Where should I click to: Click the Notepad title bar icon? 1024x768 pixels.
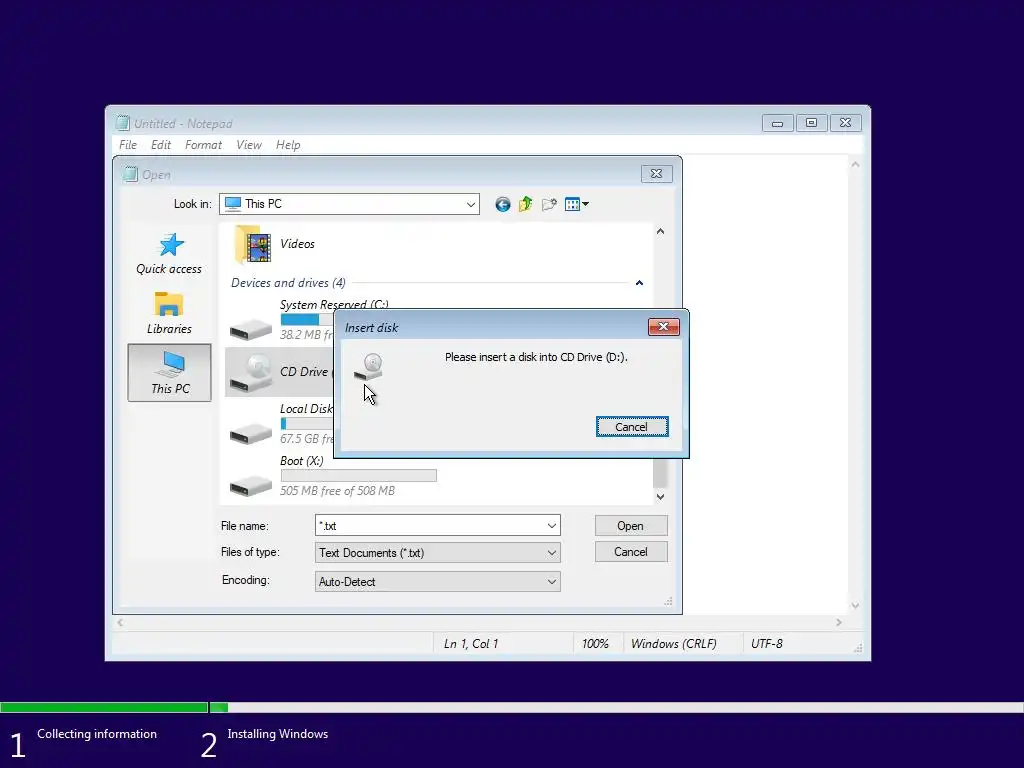coord(123,123)
